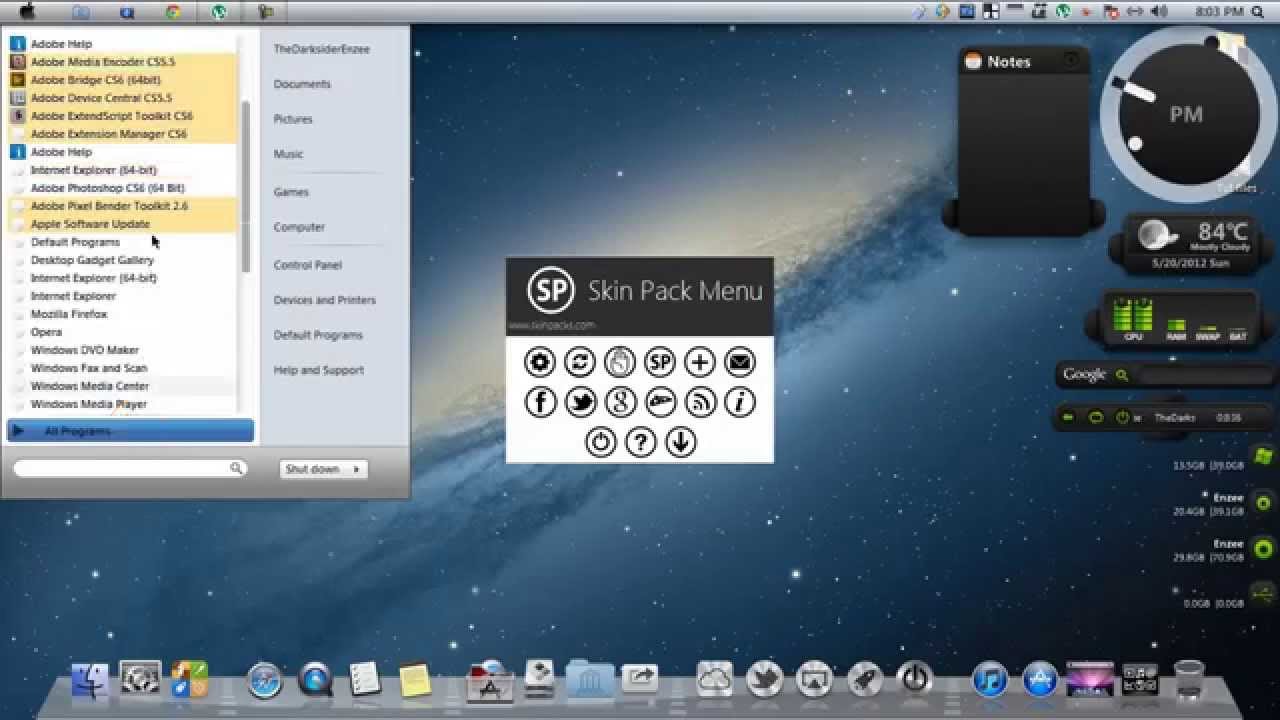The height and width of the screenshot is (720, 1280).
Task: Open the Google g icon in Skin Pack Menu
Action: pos(620,402)
